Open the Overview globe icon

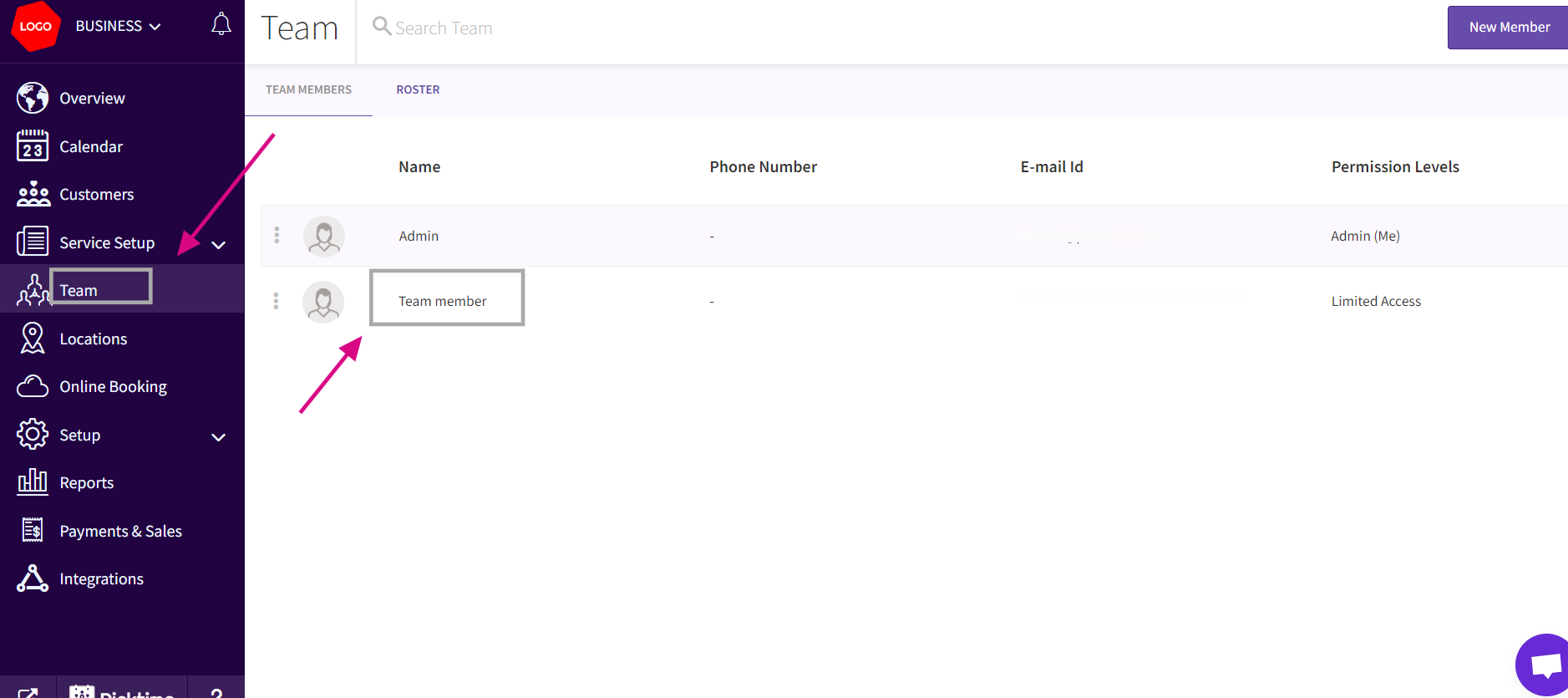point(33,98)
